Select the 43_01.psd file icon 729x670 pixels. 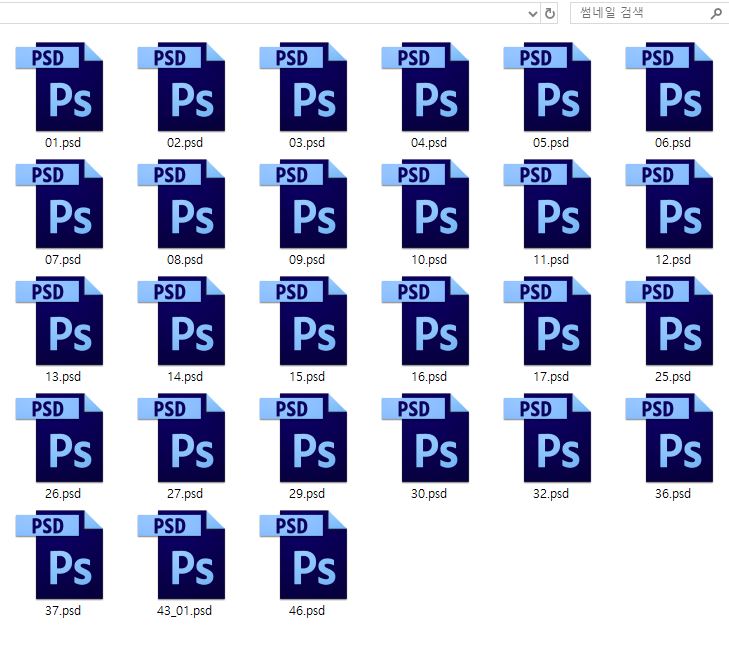click(x=181, y=555)
